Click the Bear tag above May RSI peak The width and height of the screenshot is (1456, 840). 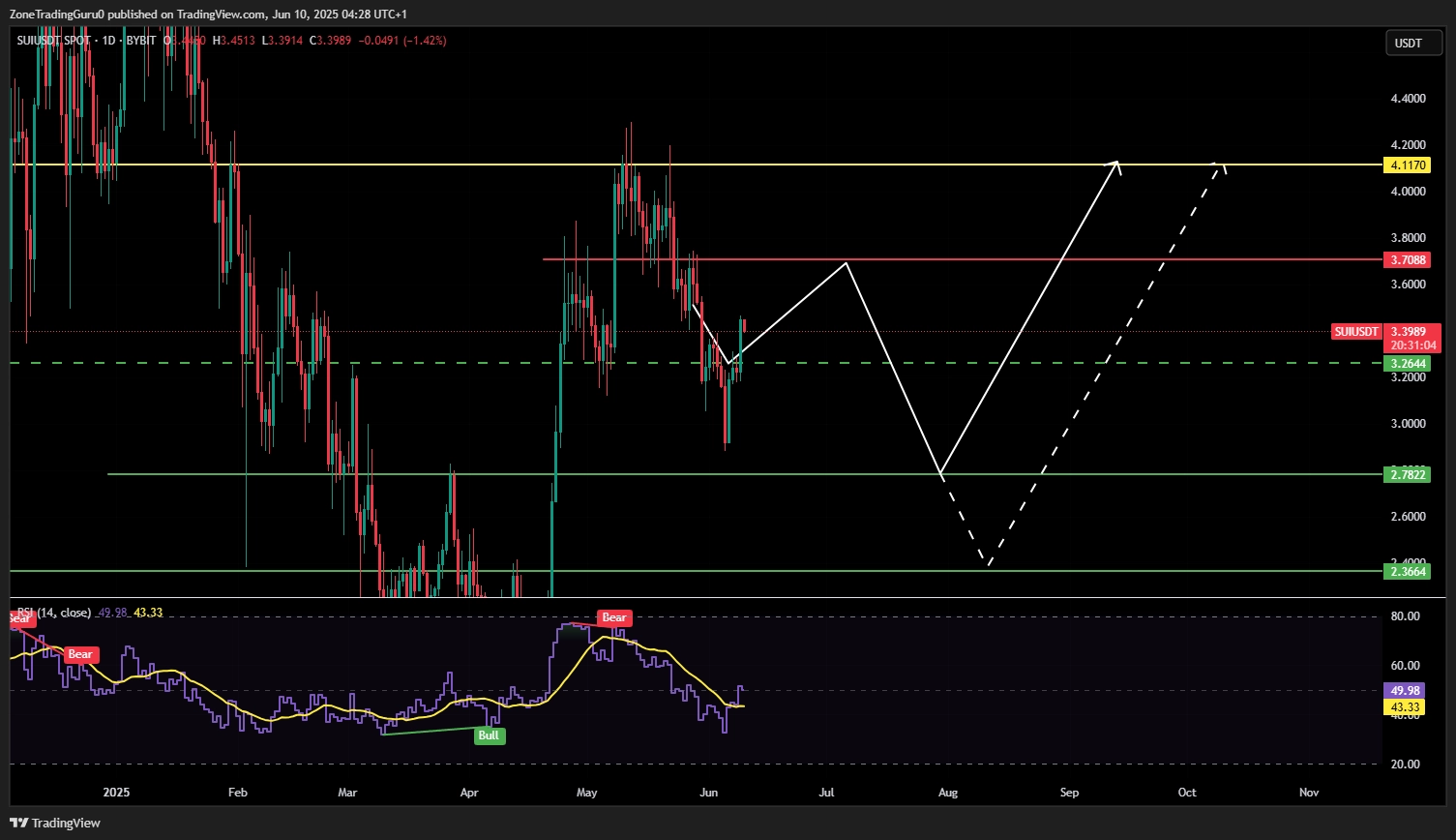614,617
